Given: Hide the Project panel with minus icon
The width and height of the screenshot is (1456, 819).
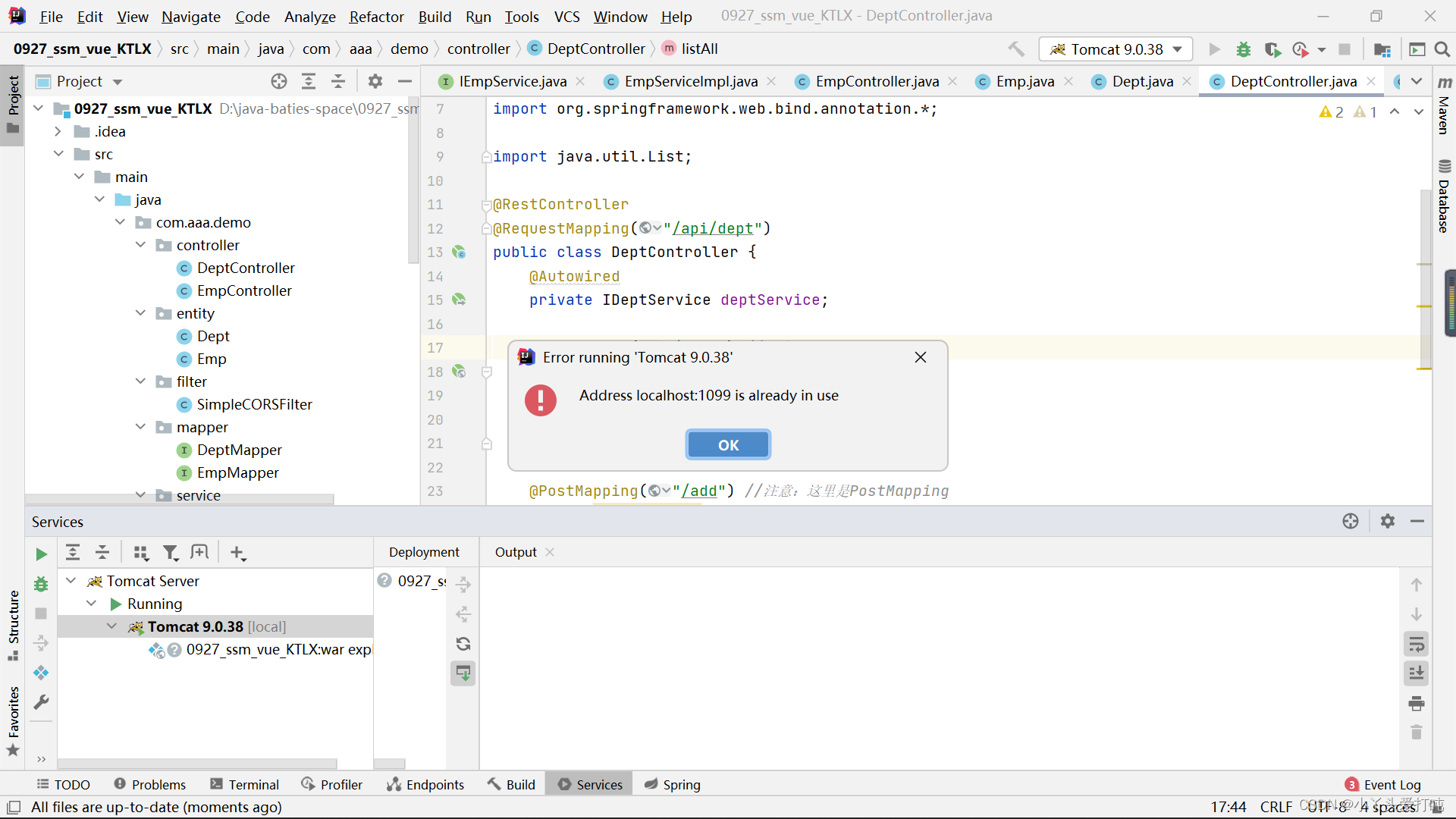Looking at the screenshot, I should [405, 81].
